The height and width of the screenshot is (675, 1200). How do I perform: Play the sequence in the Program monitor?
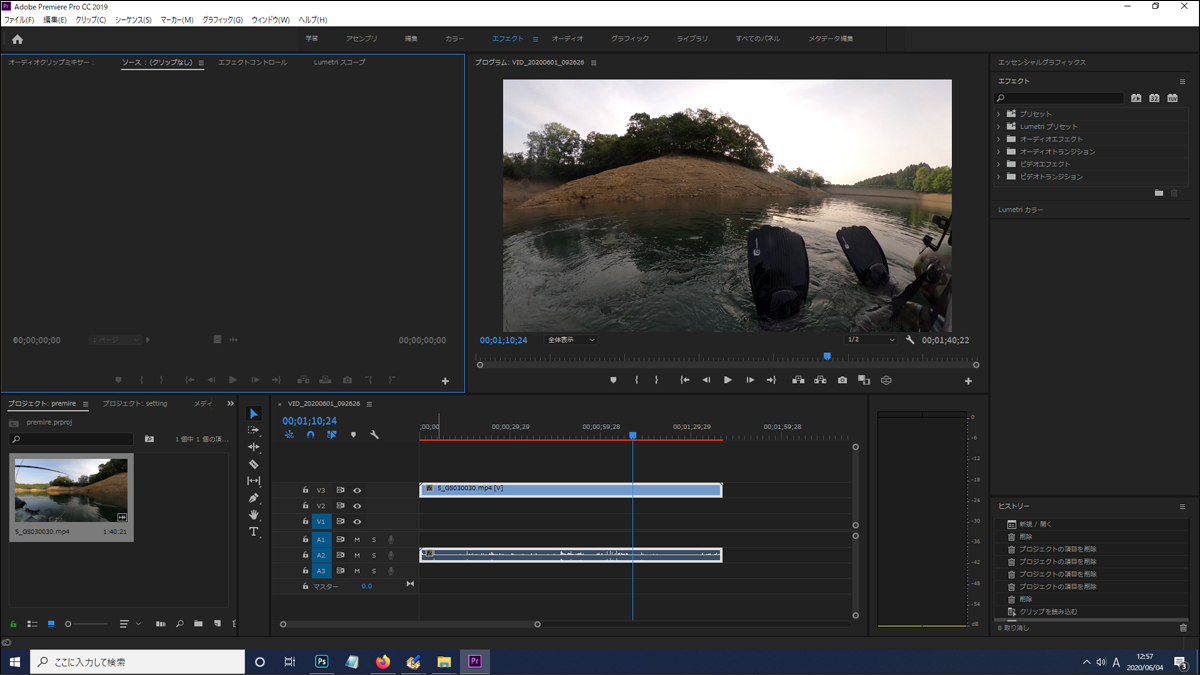tap(727, 380)
